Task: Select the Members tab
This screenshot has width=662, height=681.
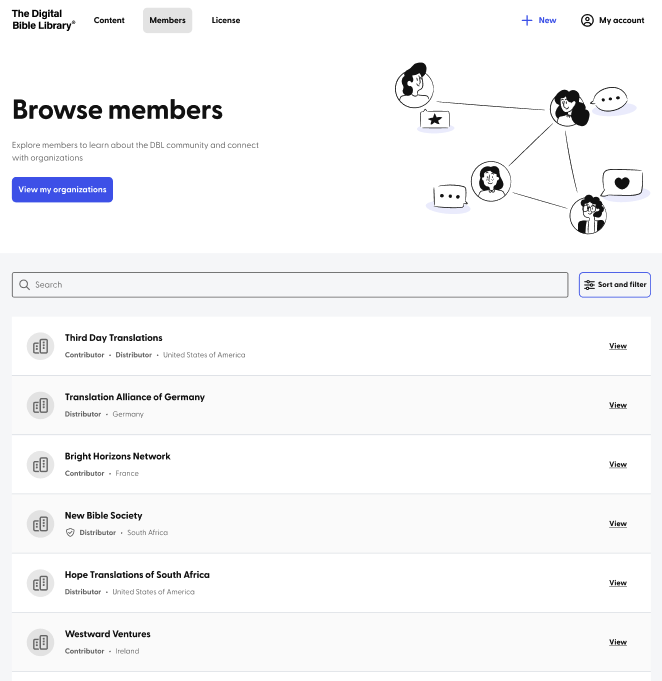Action: (167, 20)
